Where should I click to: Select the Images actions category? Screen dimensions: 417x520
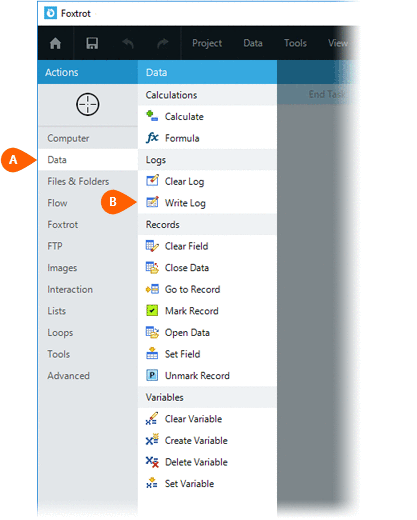click(88, 268)
